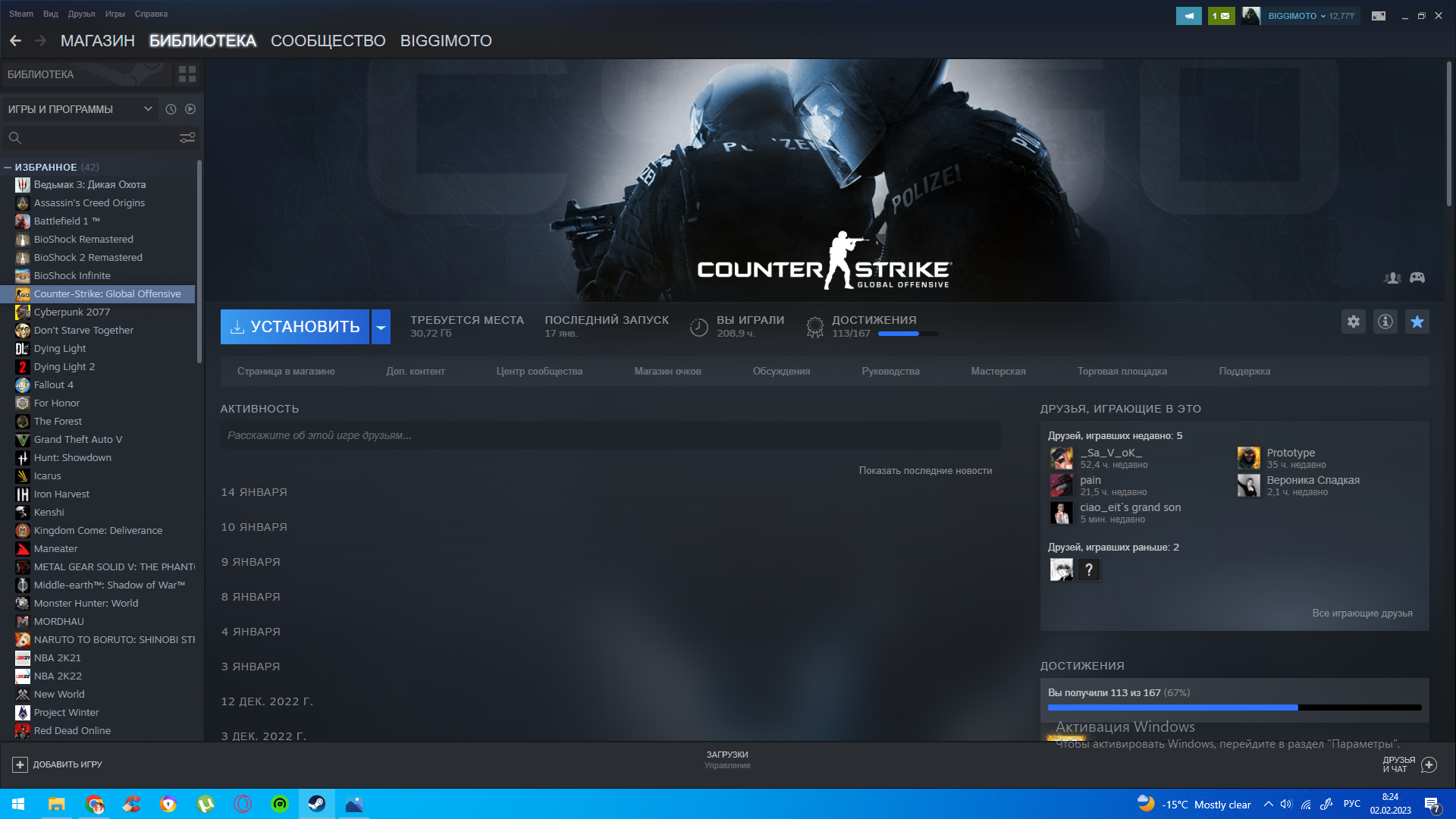
Task: Open advanced filter settings icon in search
Action: coord(187,137)
